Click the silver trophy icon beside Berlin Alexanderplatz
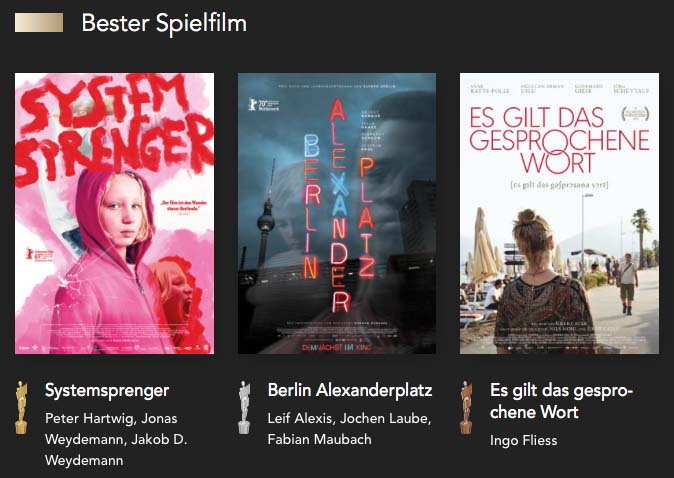The height and width of the screenshot is (478, 674). tap(244, 407)
